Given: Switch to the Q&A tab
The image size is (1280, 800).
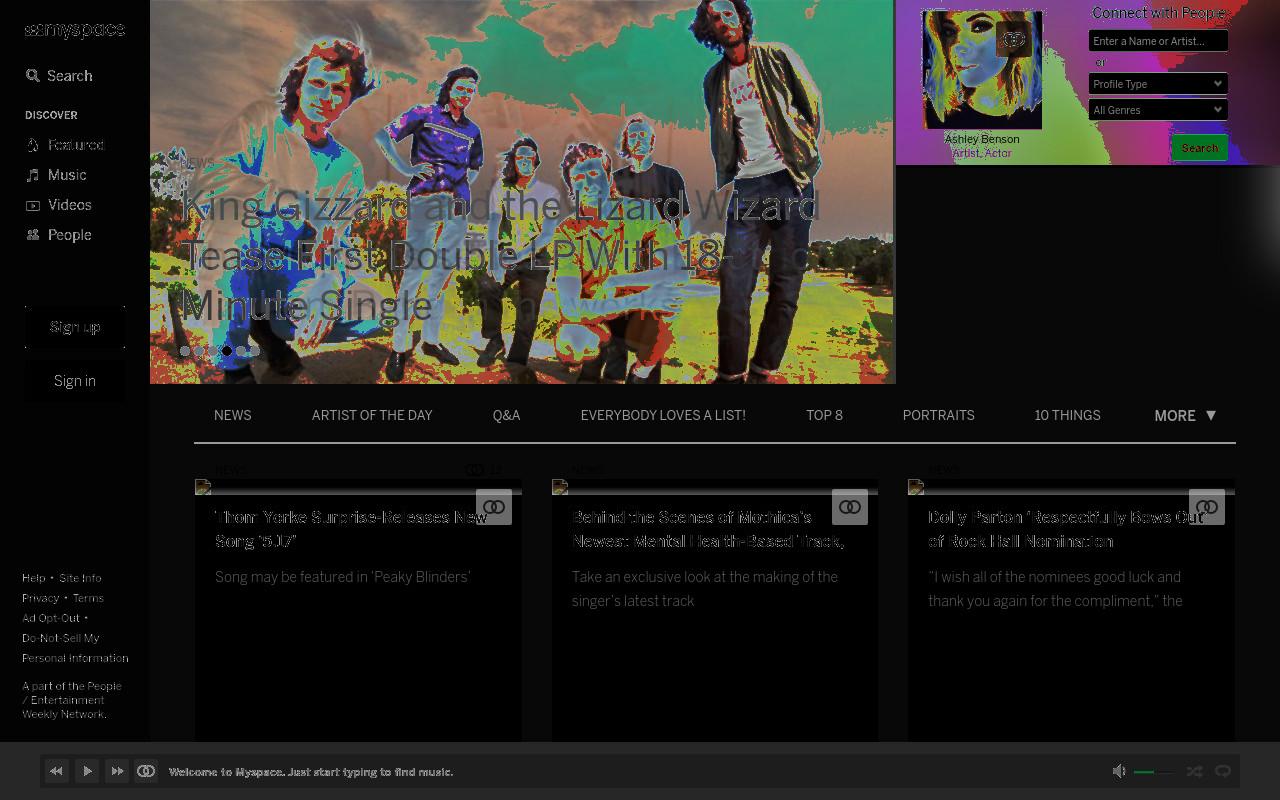Looking at the screenshot, I should click(507, 416).
